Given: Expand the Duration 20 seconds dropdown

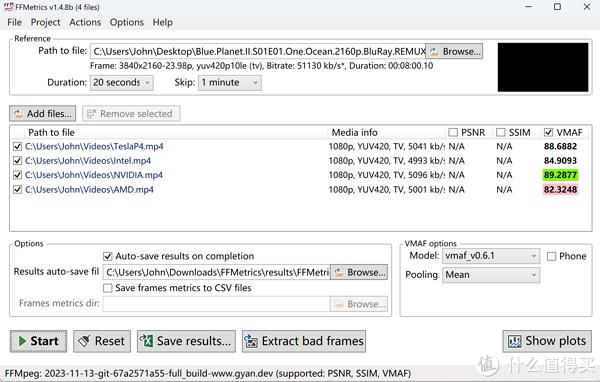Looking at the screenshot, I should click(x=122, y=83).
